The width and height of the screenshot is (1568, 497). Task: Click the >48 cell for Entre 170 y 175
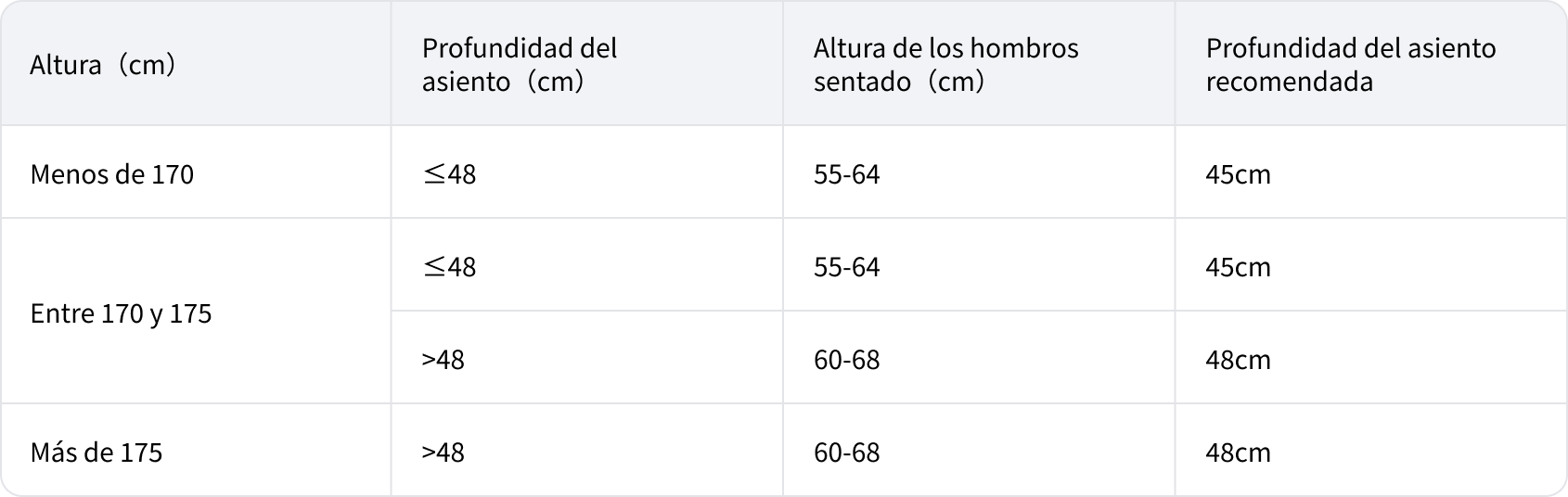coord(443,360)
